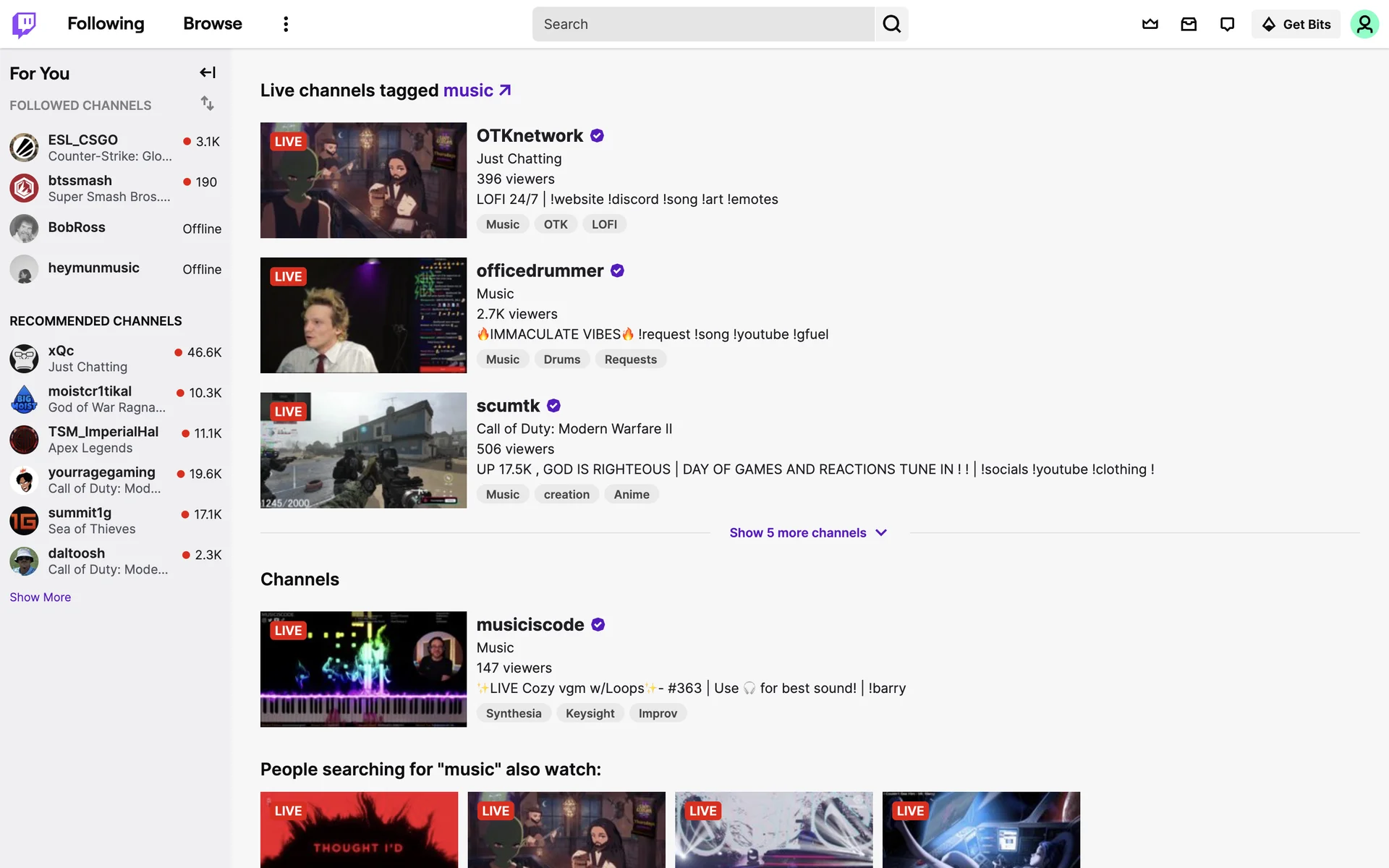Sort followed channels with arrows icon
The image size is (1389, 868).
pyautogui.click(x=208, y=103)
